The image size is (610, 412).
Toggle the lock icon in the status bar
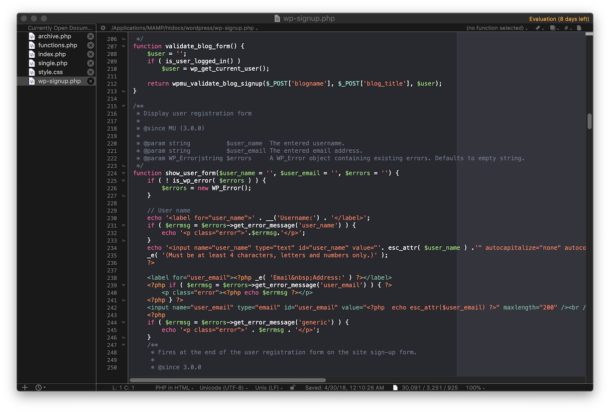(292, 387)
